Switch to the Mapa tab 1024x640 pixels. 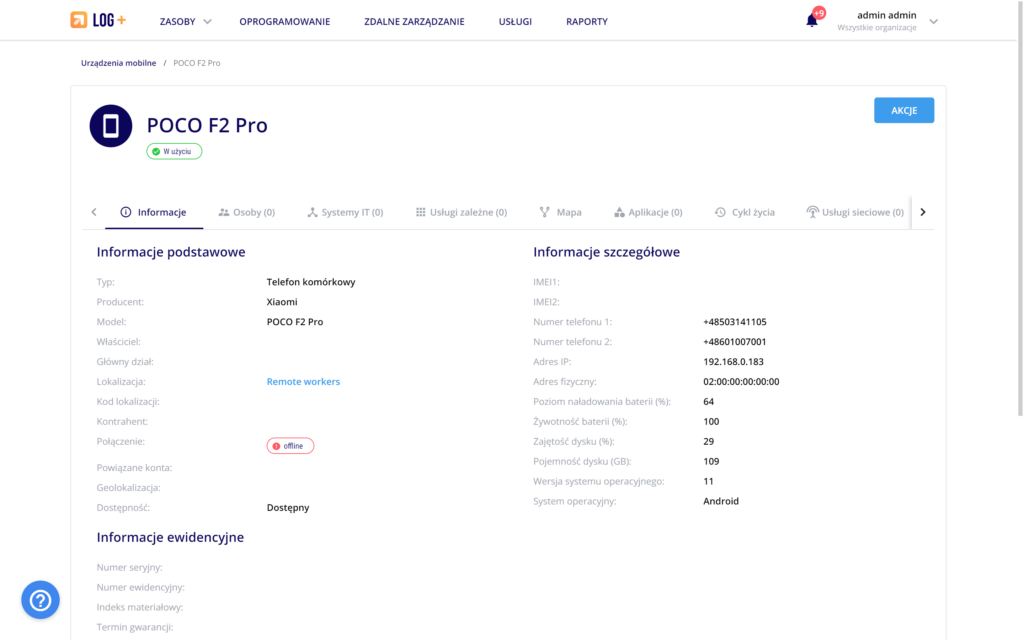click(x=560, y=212)
